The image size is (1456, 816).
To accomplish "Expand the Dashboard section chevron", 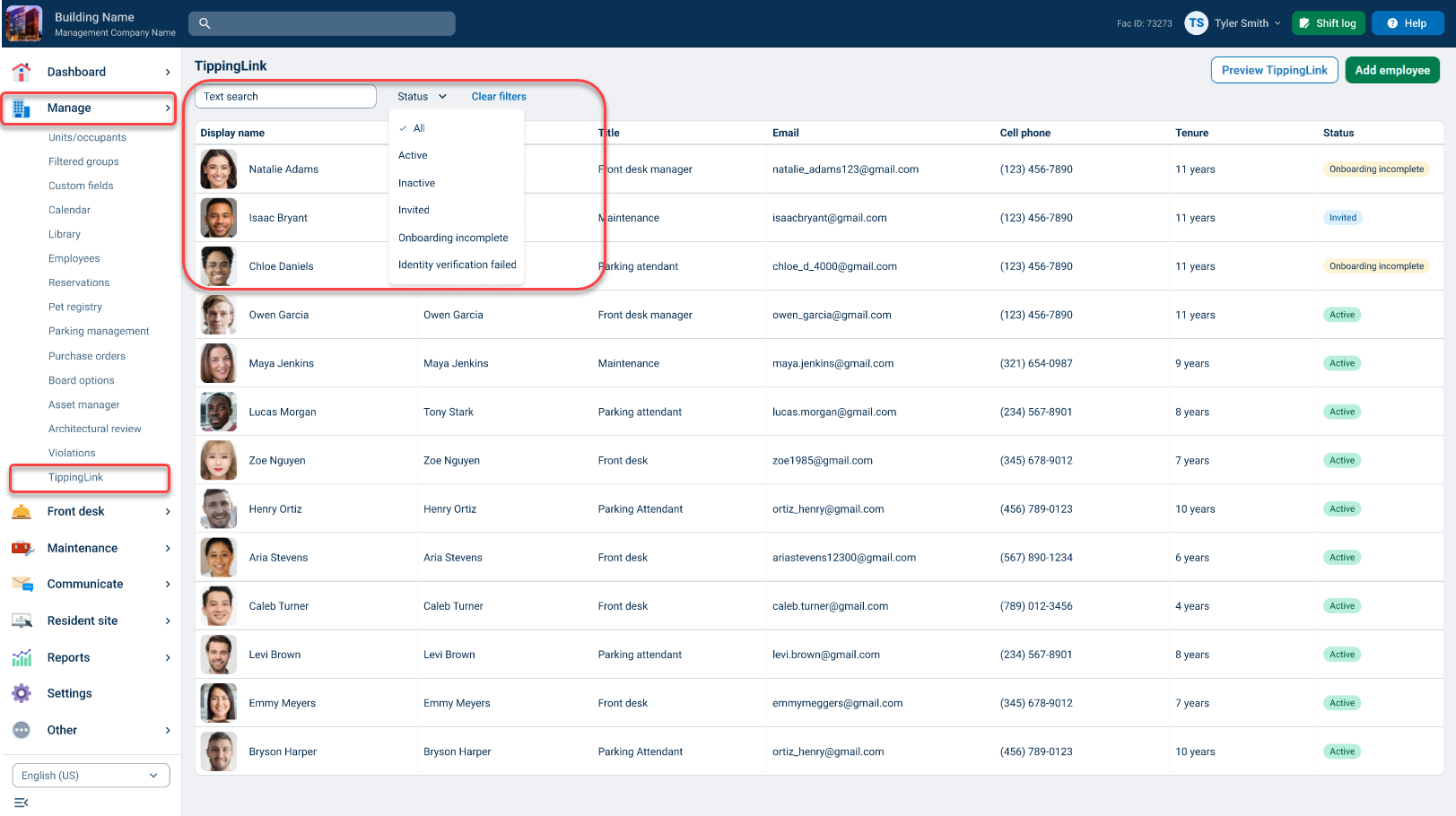I will point(168,72).
